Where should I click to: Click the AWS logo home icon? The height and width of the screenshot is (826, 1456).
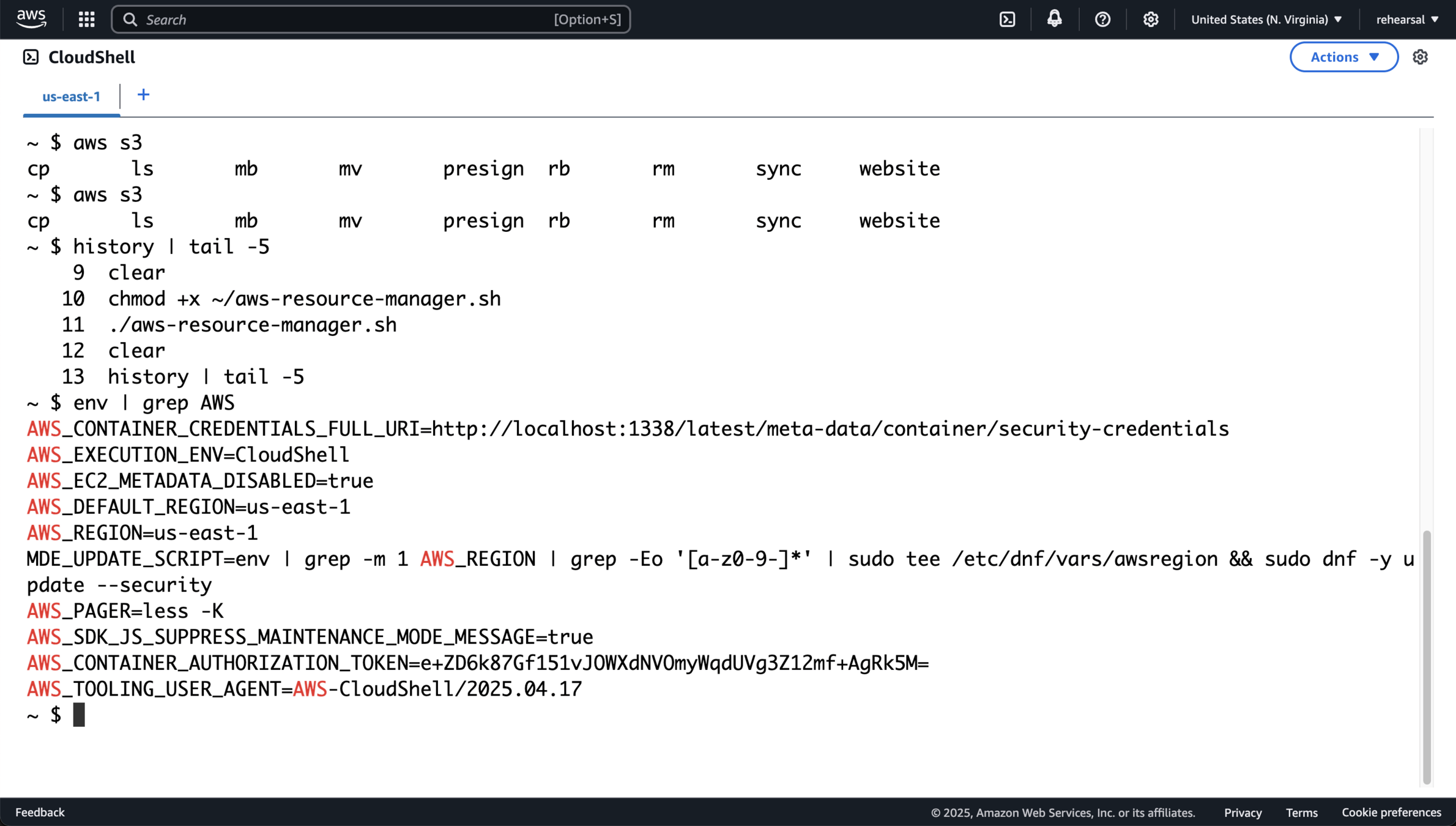tap(31, 19)
